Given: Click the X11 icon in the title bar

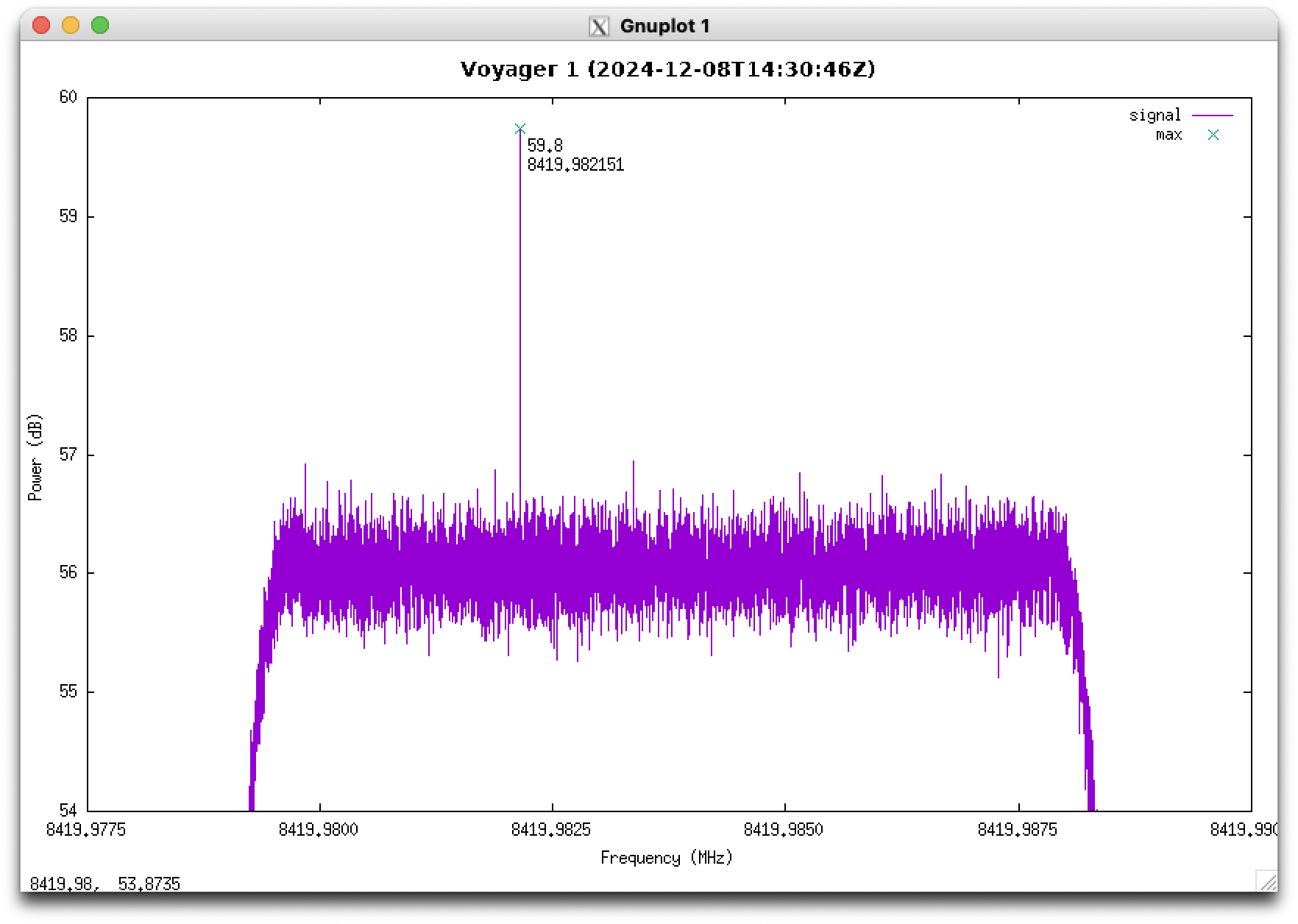Looking at the screenshot, I should [x=599, y=26].
